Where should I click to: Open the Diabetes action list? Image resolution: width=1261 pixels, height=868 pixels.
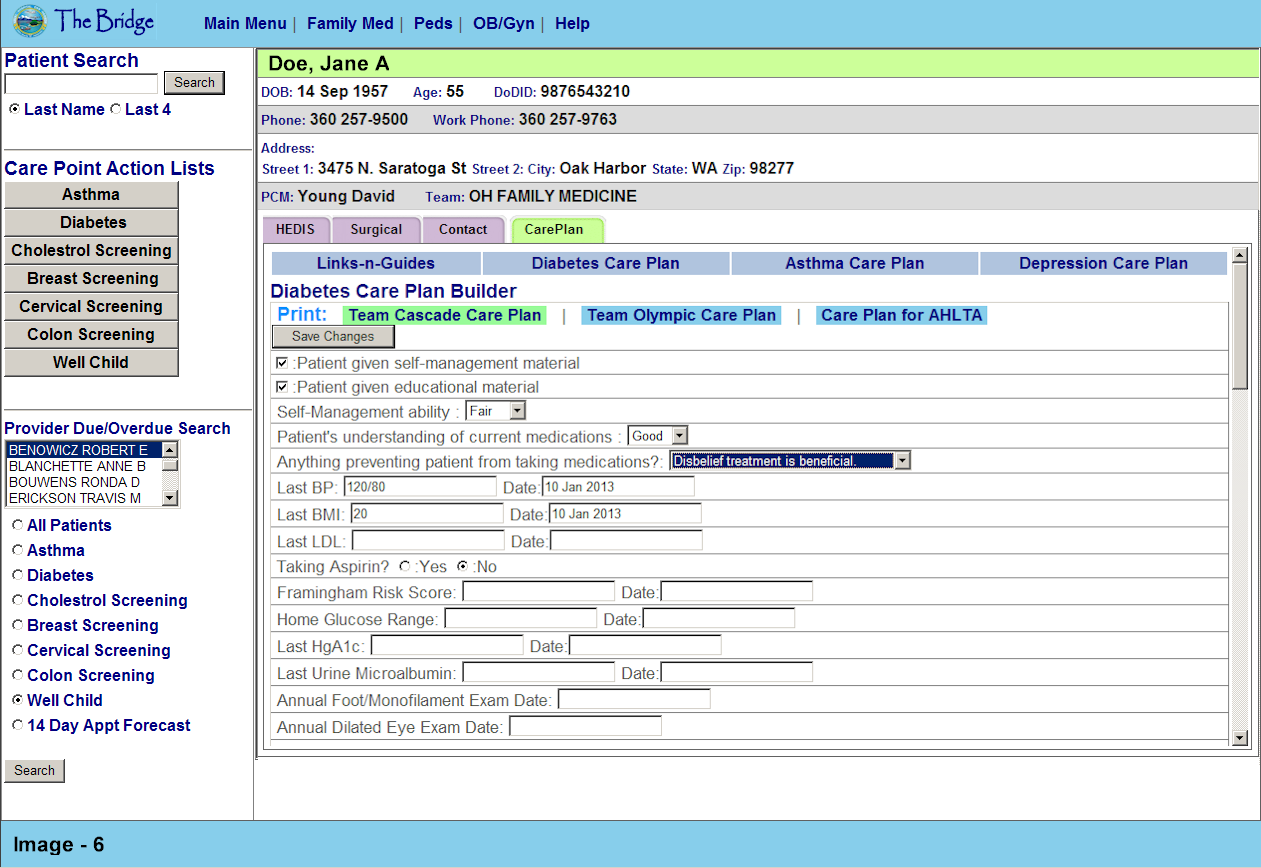(x=91, y=223)
